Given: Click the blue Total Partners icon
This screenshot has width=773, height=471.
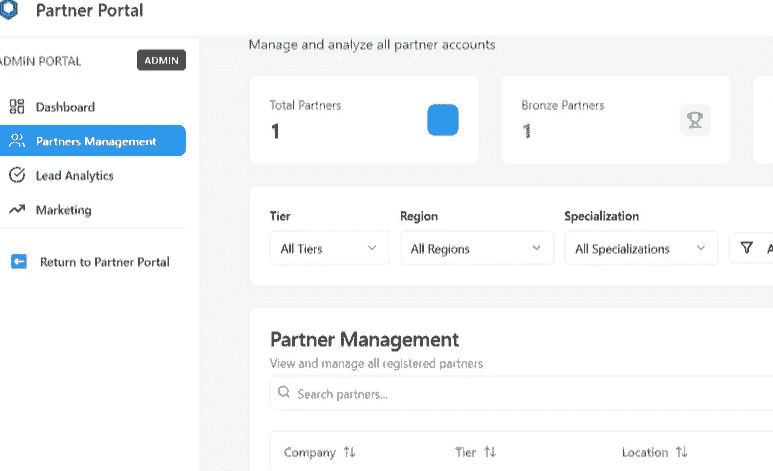Looking at the screenshot, I should point(443,120).
